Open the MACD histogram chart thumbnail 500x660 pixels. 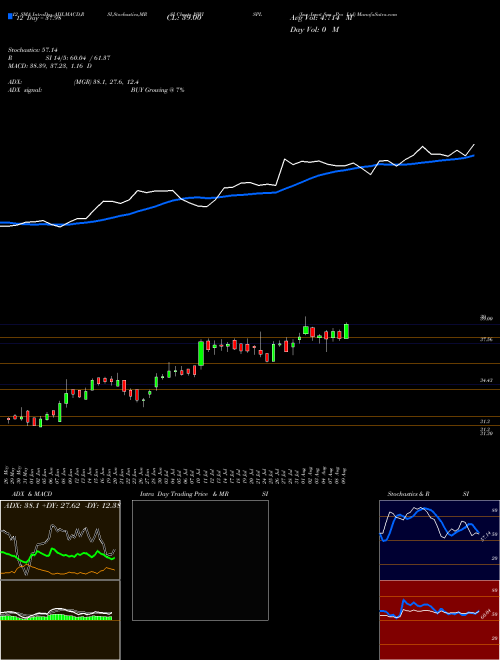60,620
